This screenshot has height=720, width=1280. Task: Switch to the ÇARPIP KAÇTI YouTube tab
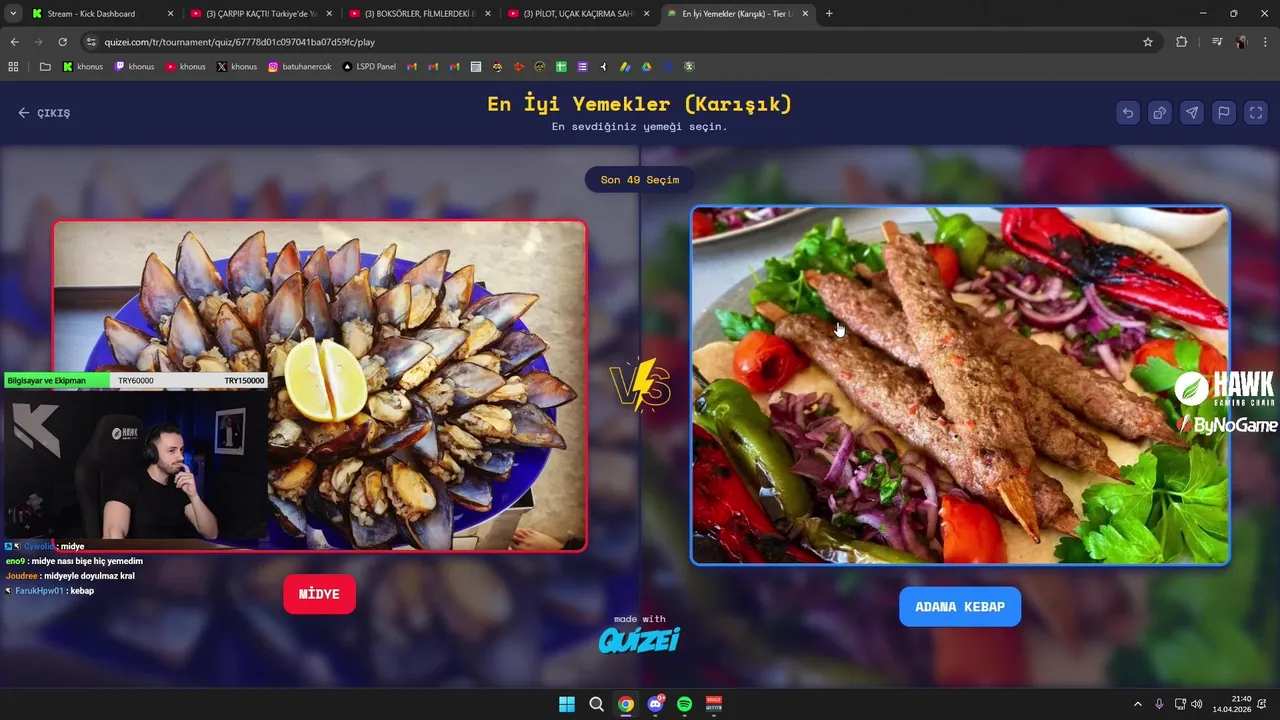click(260, 14)
